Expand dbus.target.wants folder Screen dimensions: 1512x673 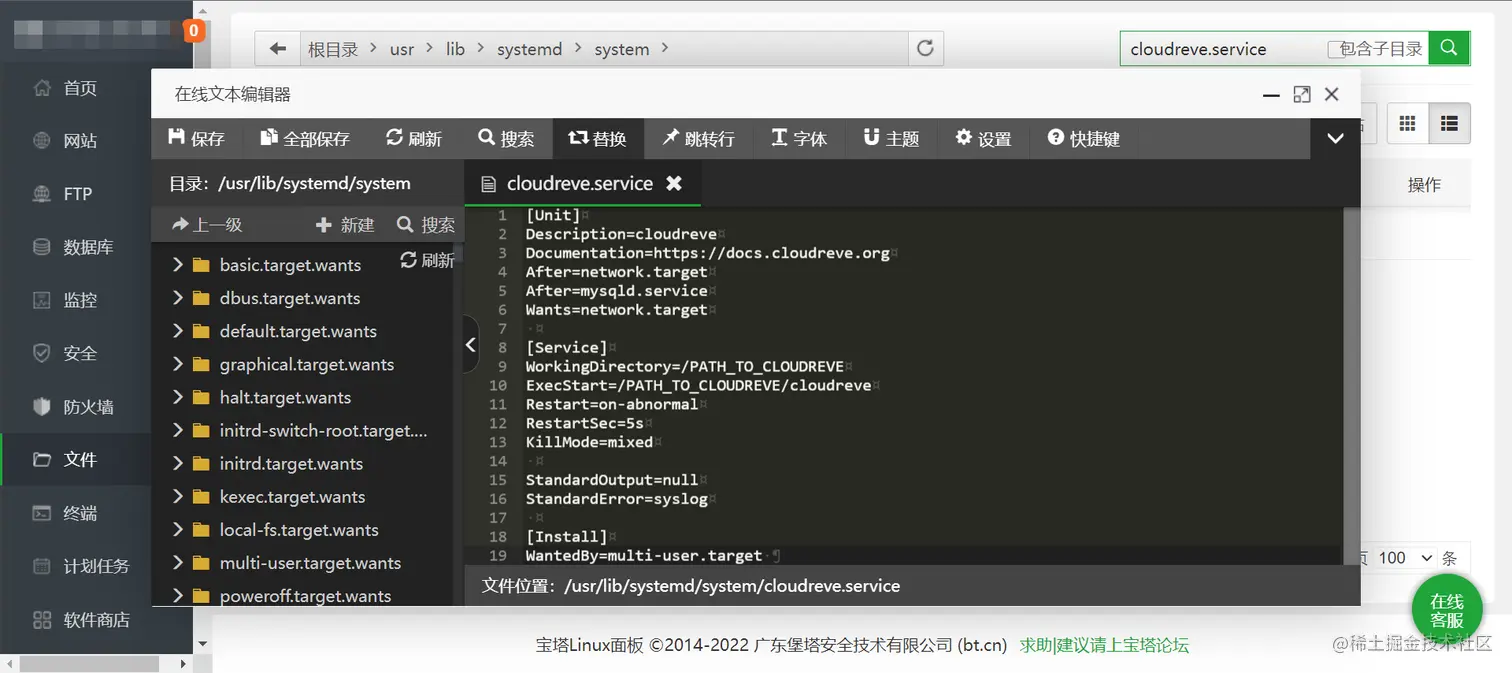click(177, 298)
